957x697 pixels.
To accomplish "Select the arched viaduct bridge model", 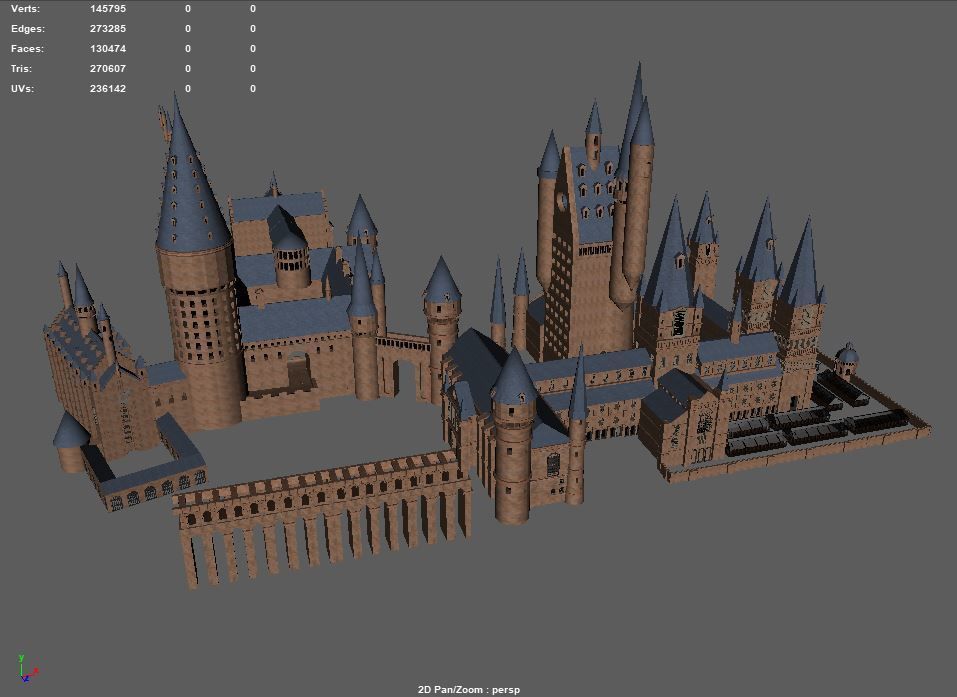I will click(x=323, y=519).
